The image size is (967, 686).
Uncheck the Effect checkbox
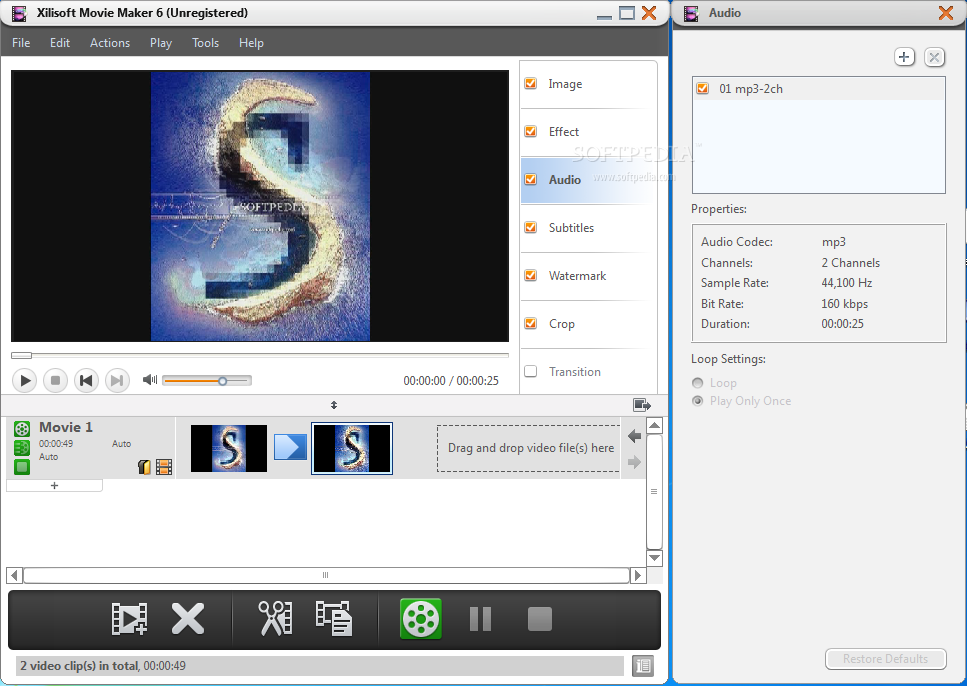click(x=530, y=131)
